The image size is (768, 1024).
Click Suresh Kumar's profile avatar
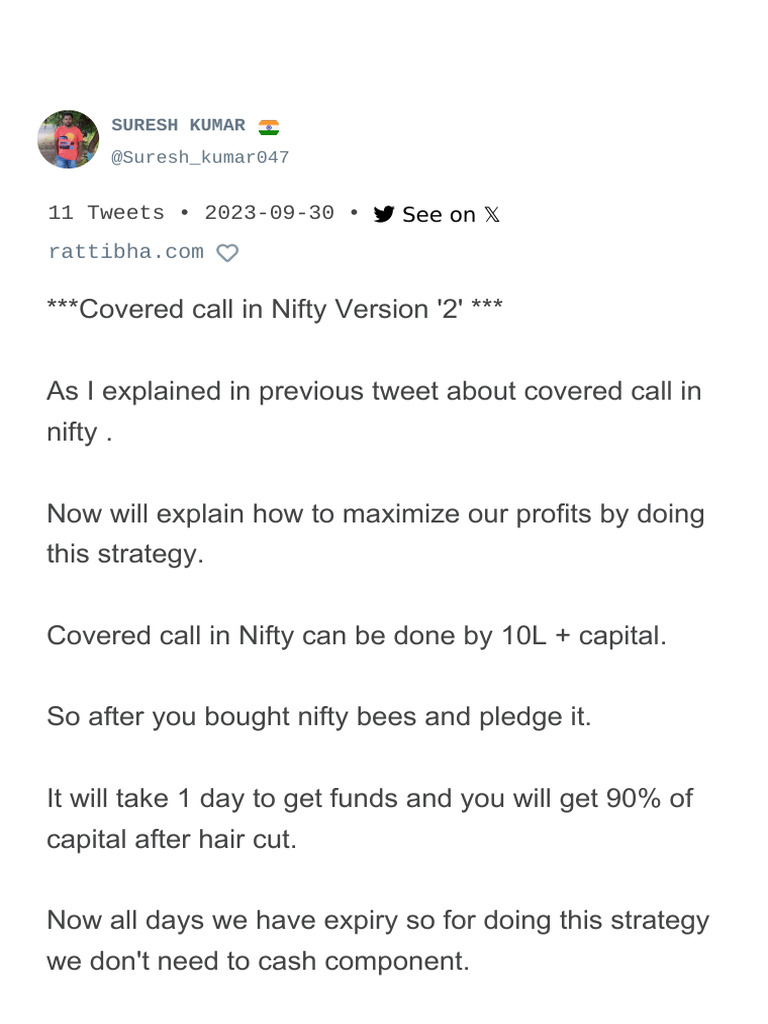coord(68,139)
